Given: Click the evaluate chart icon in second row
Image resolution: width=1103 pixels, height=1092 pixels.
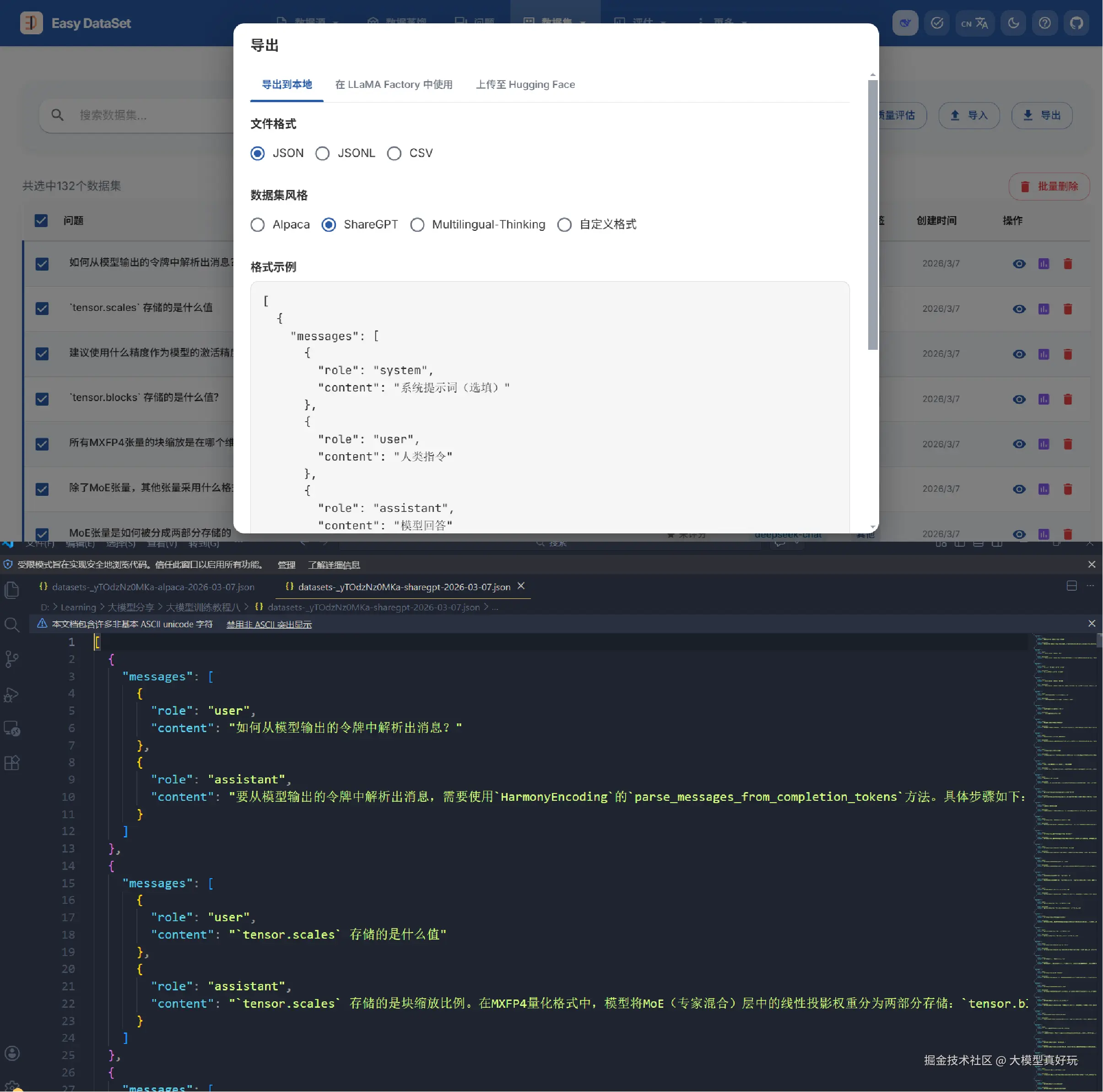Looking at the screenshot, I should (1043, 309).
